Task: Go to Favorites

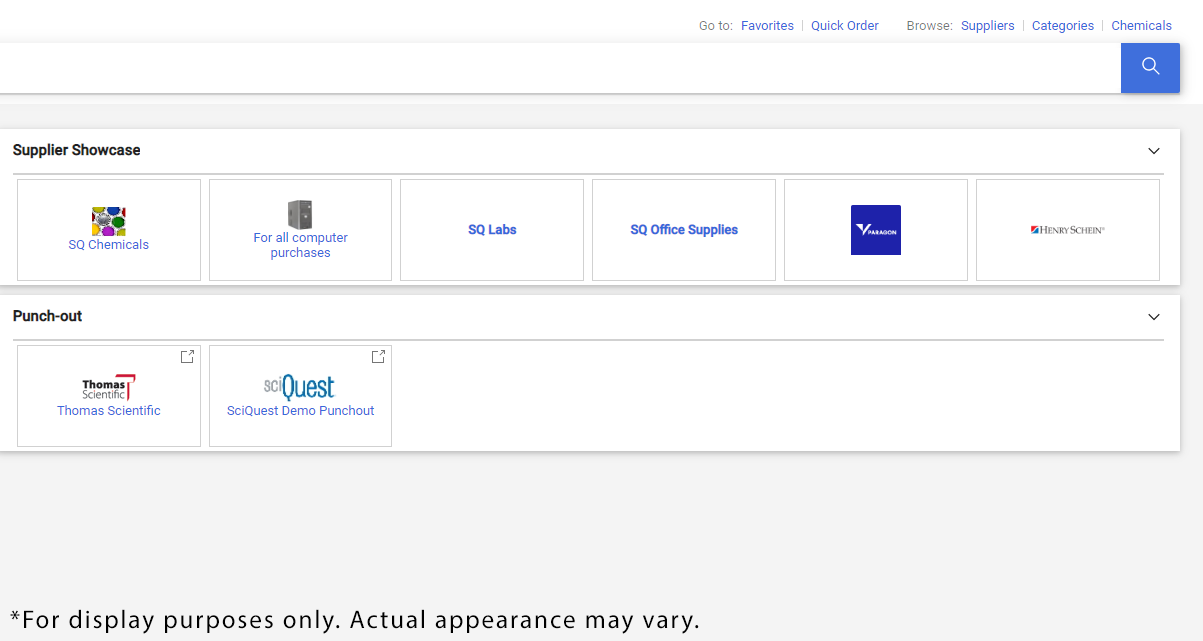Action: (x=767, y=26)
